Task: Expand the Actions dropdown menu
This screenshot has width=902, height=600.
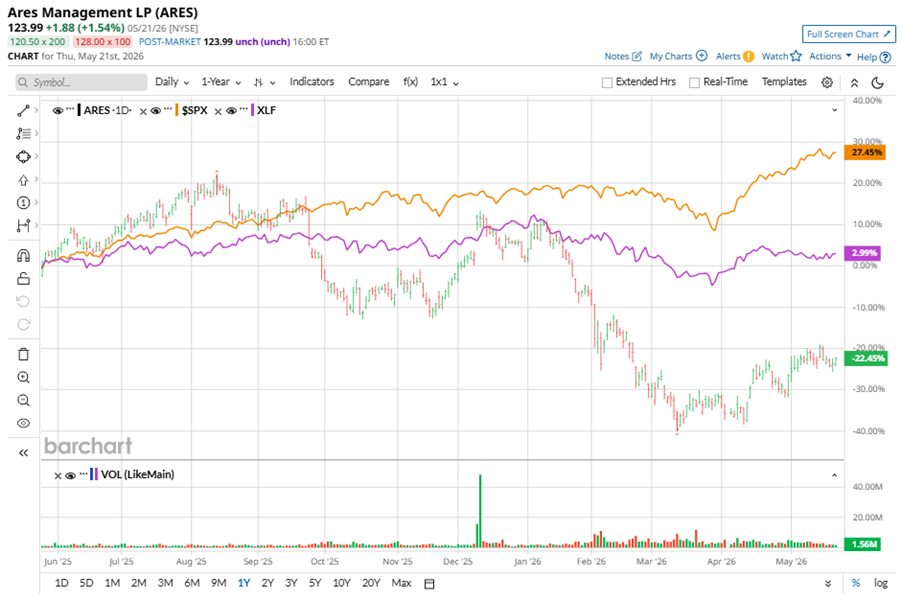Action: click(830, 56)
